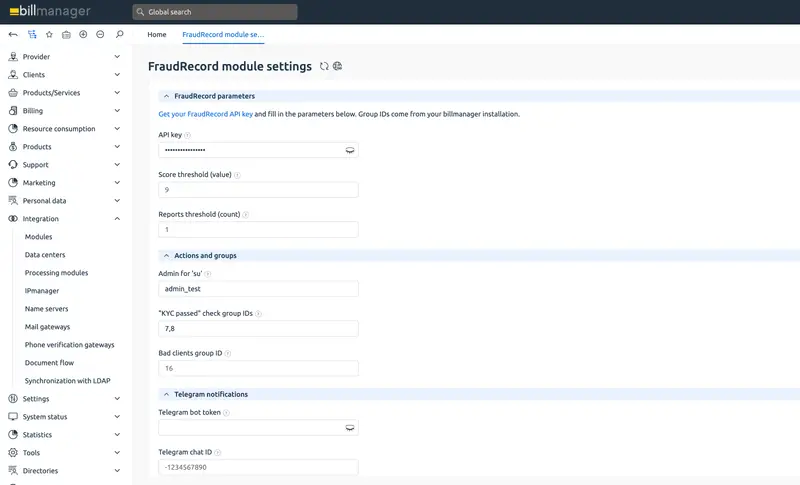
Task: Open the Products menu section
Action: point(37,146)
